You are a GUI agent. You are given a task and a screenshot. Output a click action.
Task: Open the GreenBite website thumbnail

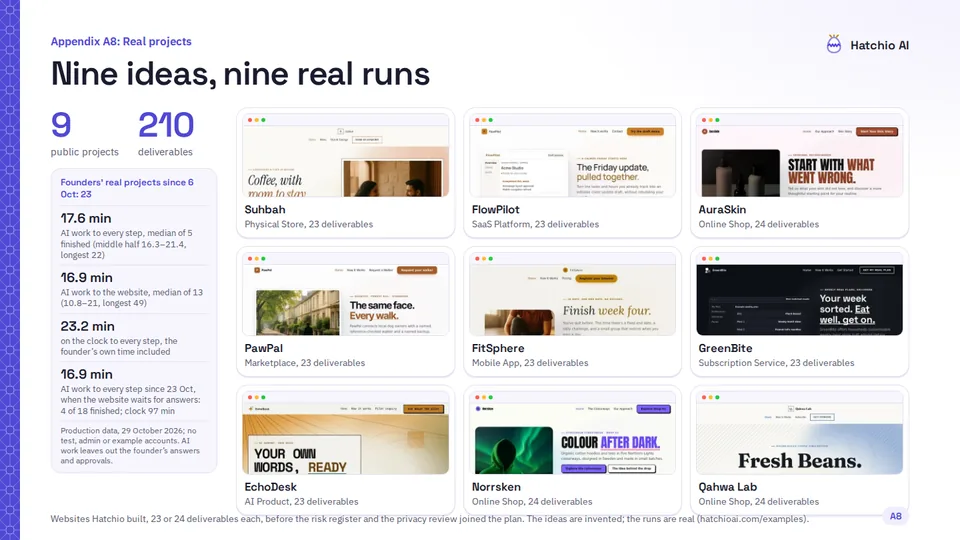click(800, 294)
